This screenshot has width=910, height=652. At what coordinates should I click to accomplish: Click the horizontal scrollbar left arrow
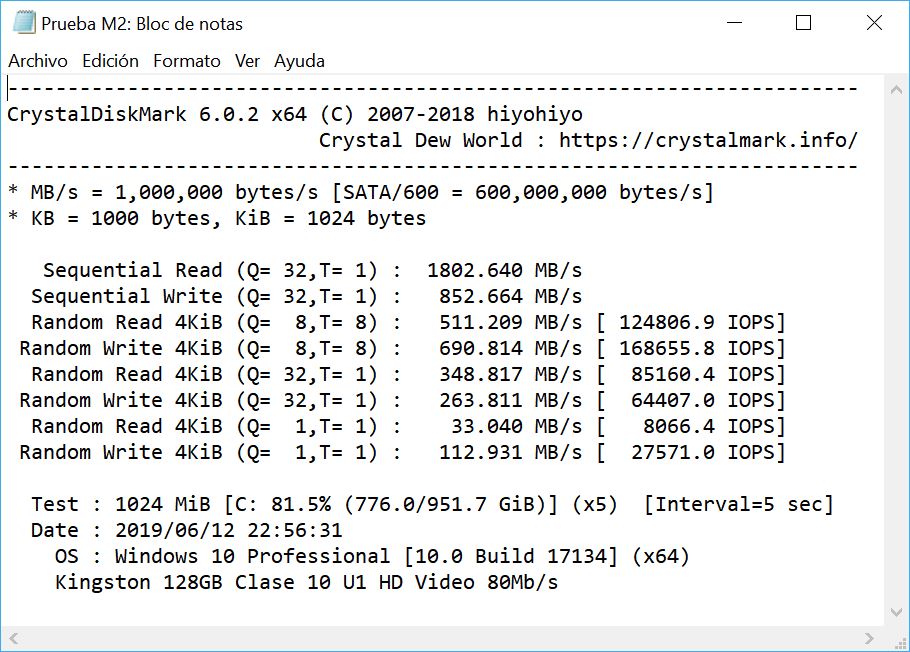[x=13, y=639]
